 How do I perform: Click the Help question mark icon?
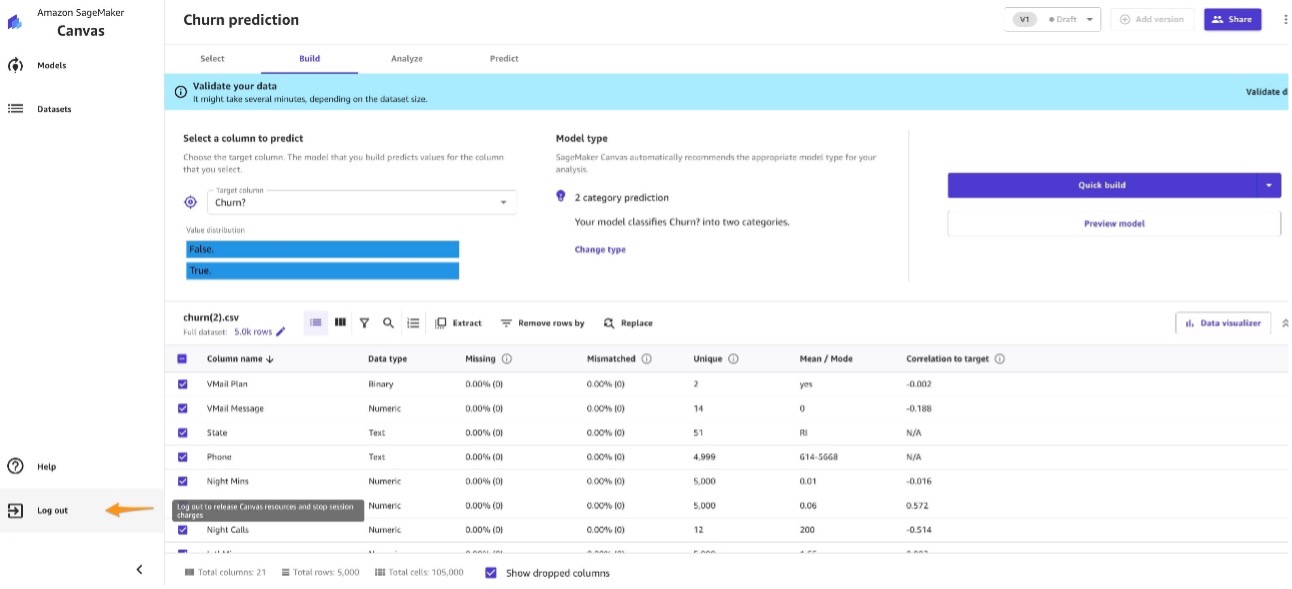[x=15, y=466]
